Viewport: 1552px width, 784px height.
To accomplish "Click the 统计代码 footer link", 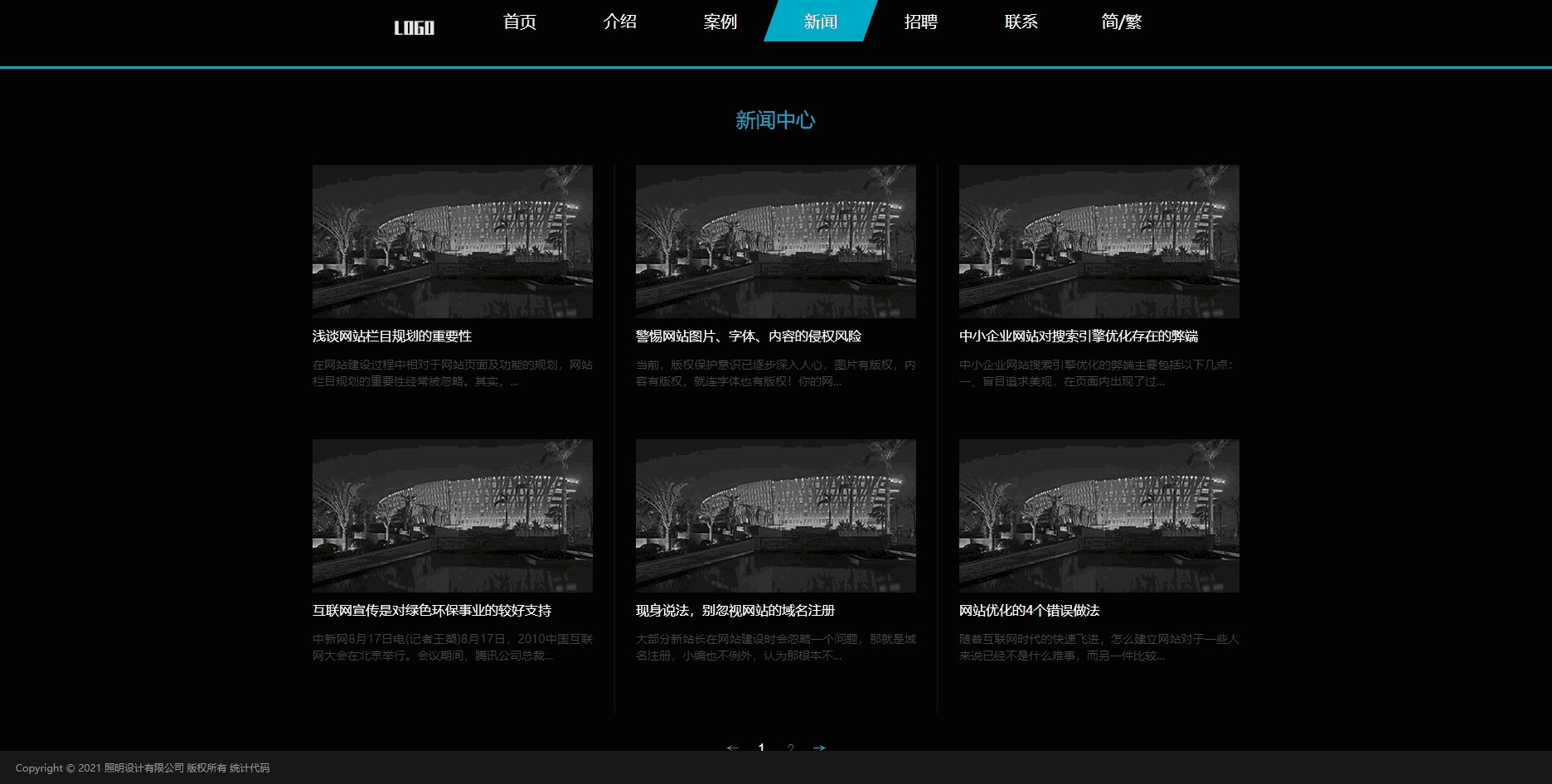I will 250,768.
